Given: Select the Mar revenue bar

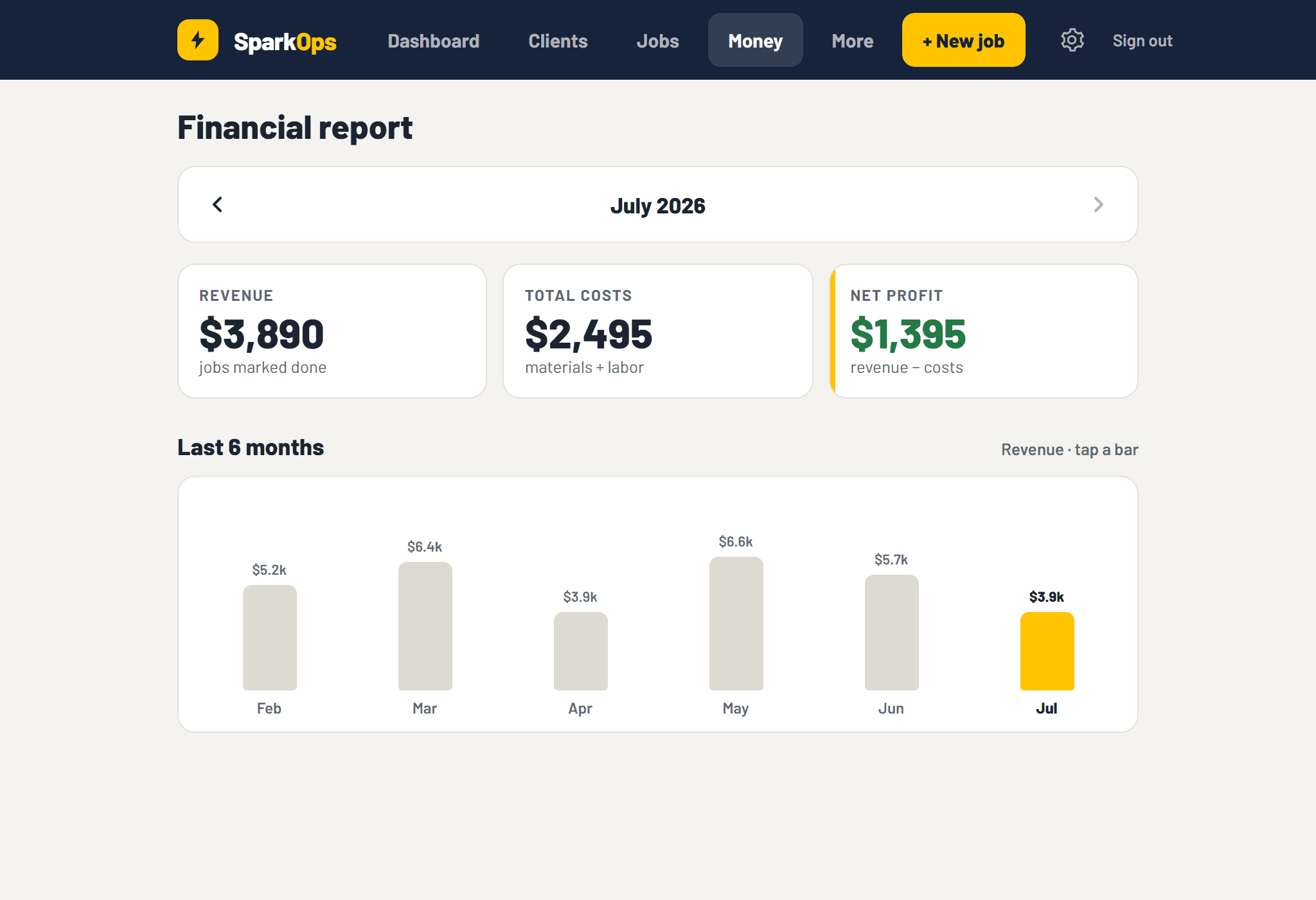Looking at the screenshot, I should pos(425,625).
